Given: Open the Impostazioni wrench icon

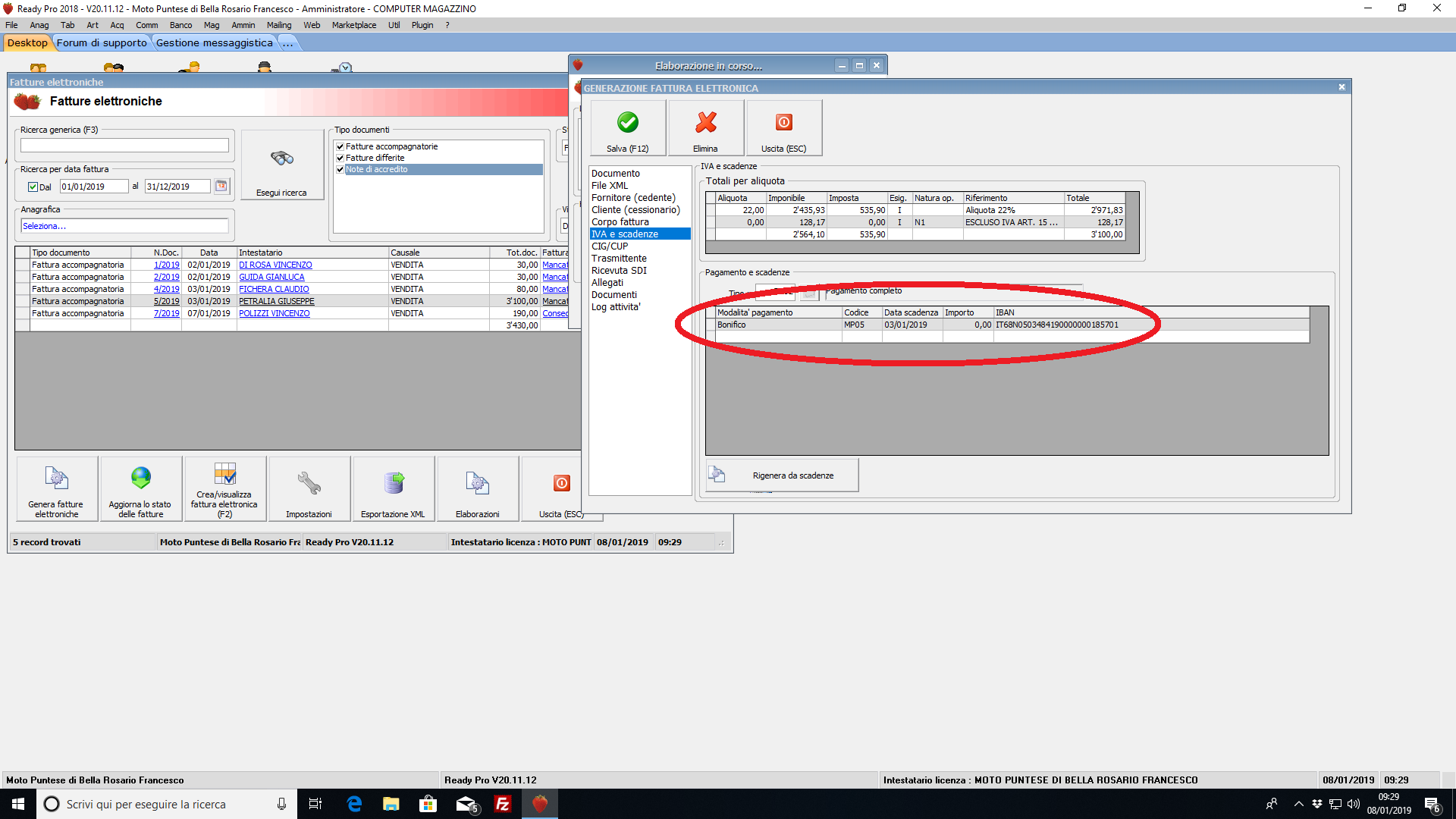Looking at the screenshot, I should pos(309,483).
